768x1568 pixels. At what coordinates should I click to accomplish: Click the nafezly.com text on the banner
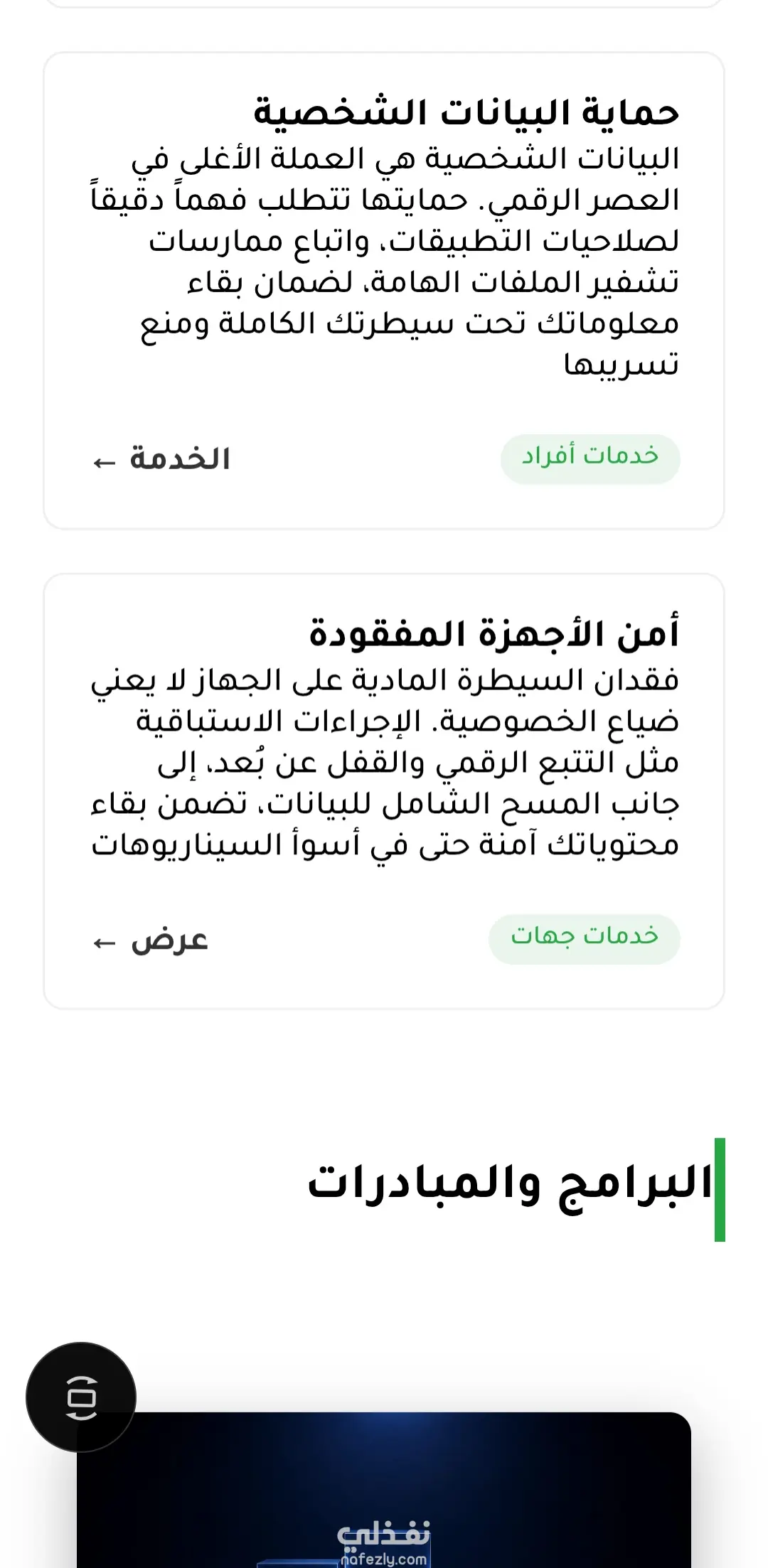click(x=385, y=1559)
